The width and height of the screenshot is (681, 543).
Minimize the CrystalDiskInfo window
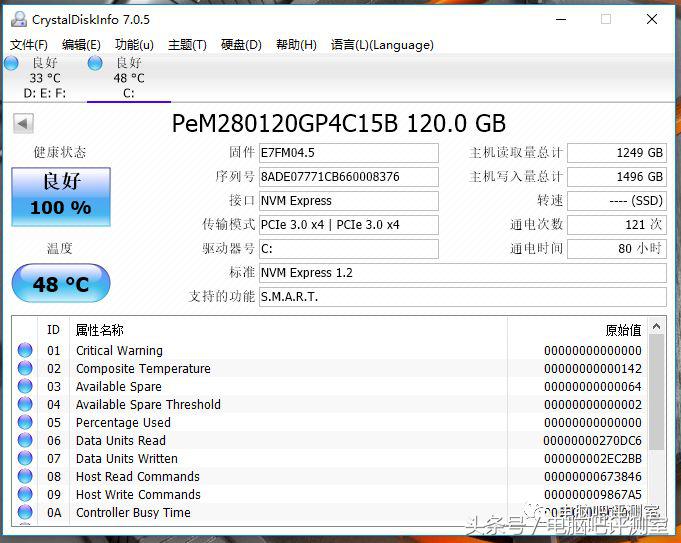(x=561, y=20)
